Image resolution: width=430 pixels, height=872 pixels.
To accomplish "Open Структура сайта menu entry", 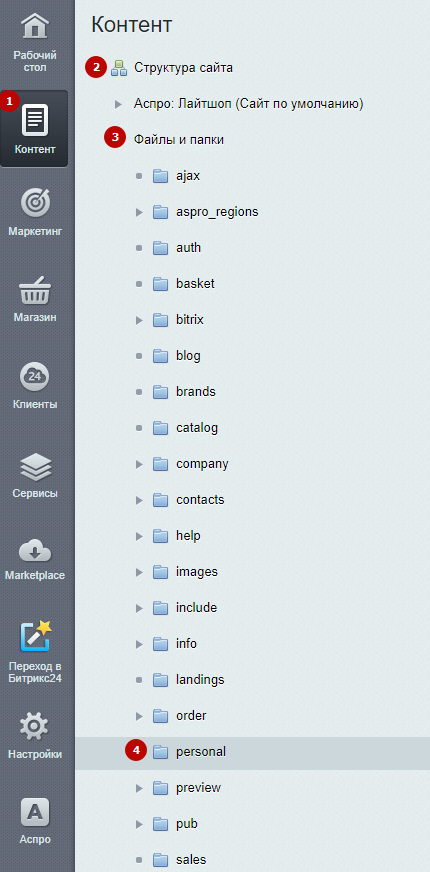I will tap(183, 68).
